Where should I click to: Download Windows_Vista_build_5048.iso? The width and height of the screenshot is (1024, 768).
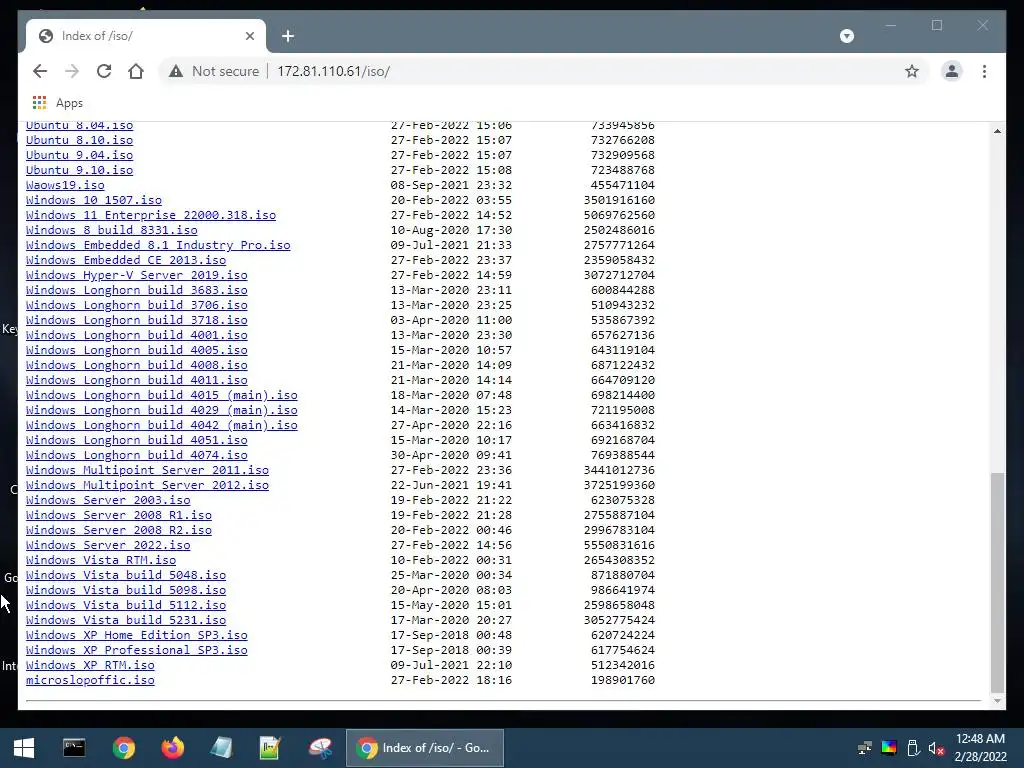125,575
